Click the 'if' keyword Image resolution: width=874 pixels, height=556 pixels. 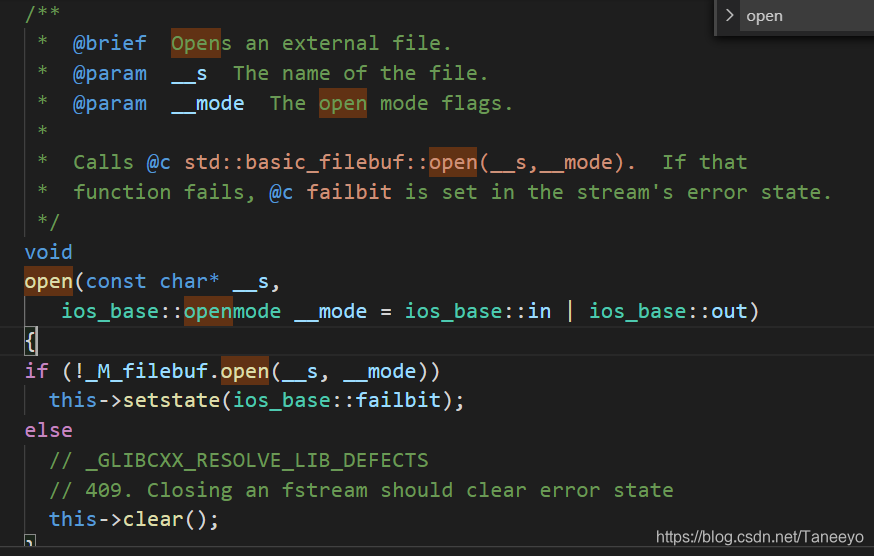(36, 371)
